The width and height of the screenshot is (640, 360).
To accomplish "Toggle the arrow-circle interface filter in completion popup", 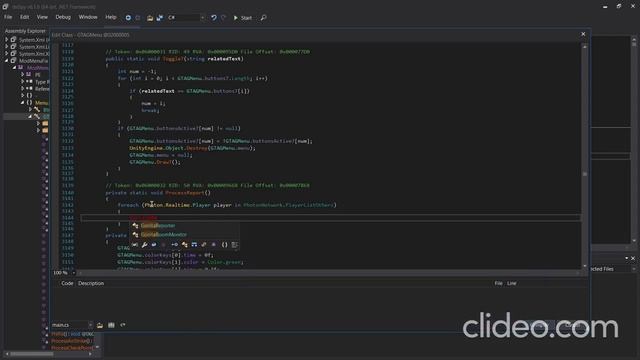I will coord(174,244).
